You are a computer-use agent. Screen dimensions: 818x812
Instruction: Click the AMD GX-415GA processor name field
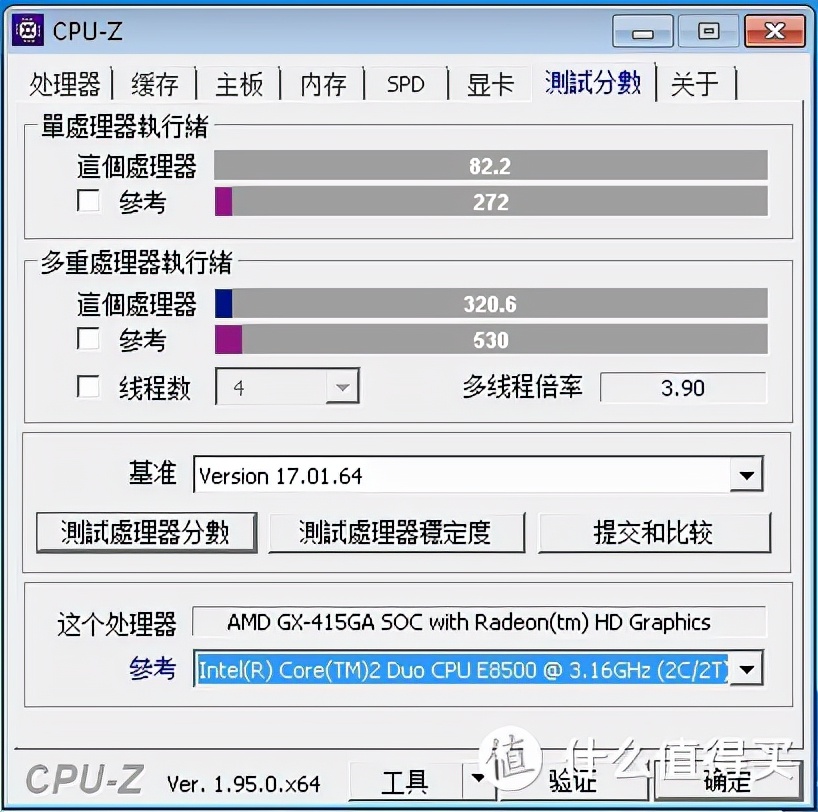[x=479, y=622]
